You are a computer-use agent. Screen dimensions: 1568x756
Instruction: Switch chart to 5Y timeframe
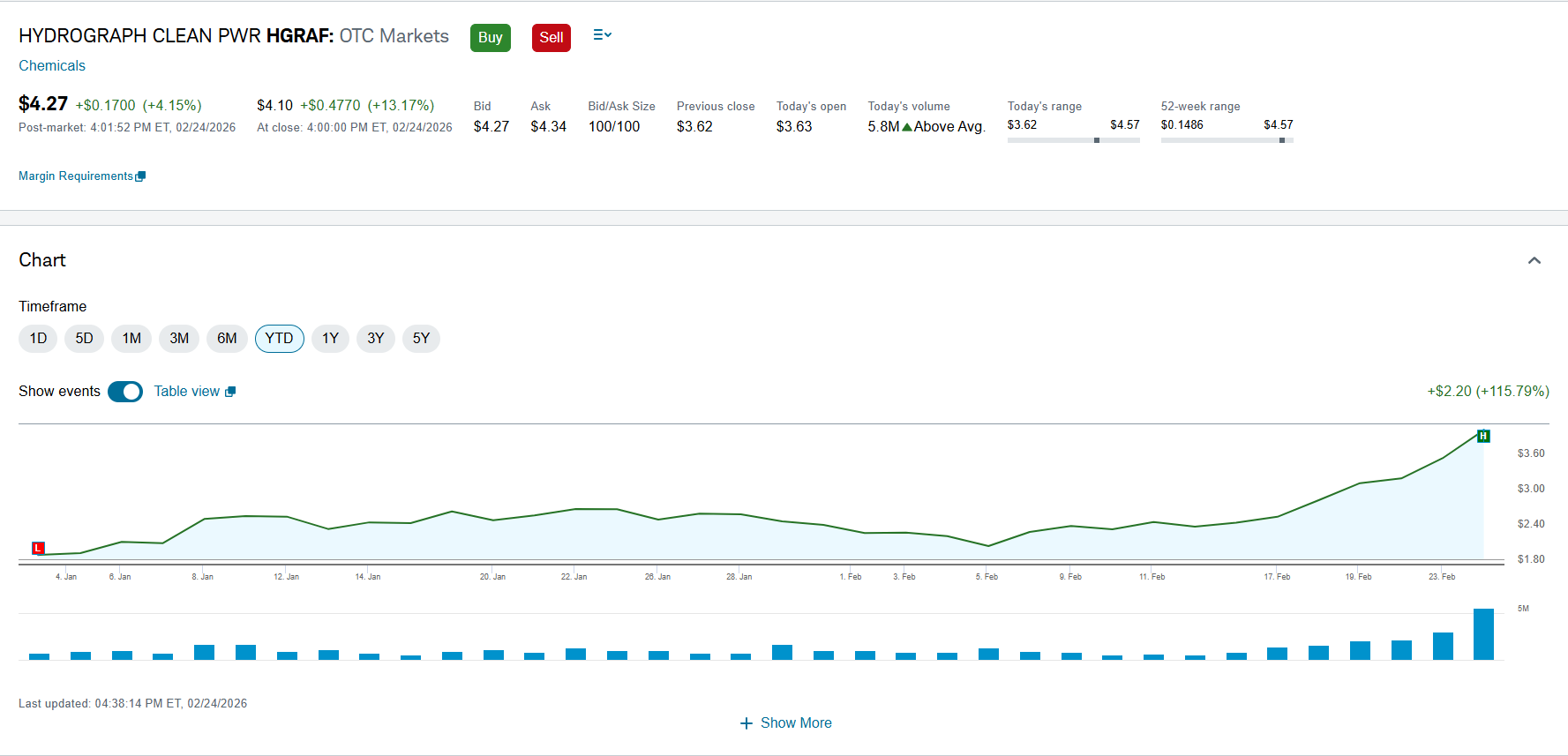pyautogui.click(x=421, y=339)
